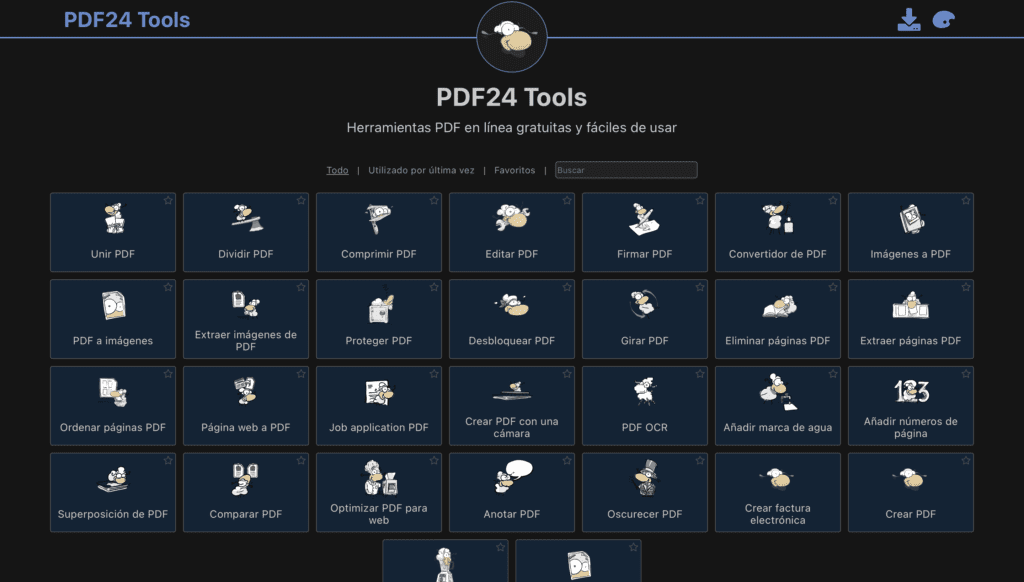
Task: Open the Proteger PDF tool icon
Action: (x=380, y=307)
